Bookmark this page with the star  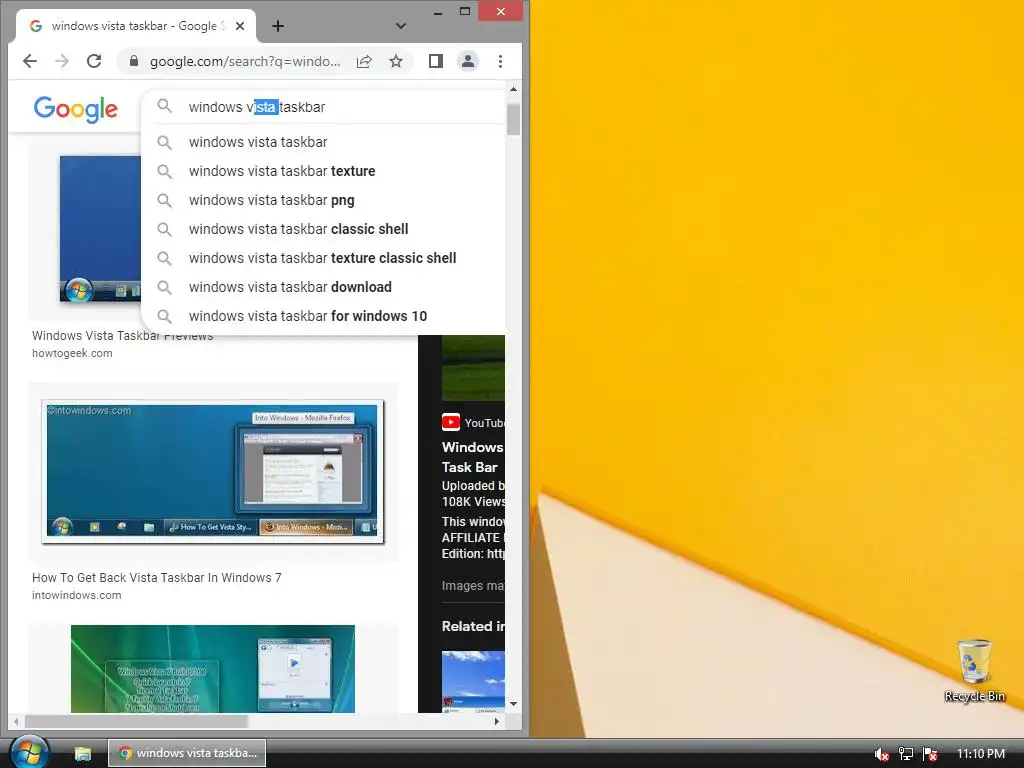tap(396, 61)
